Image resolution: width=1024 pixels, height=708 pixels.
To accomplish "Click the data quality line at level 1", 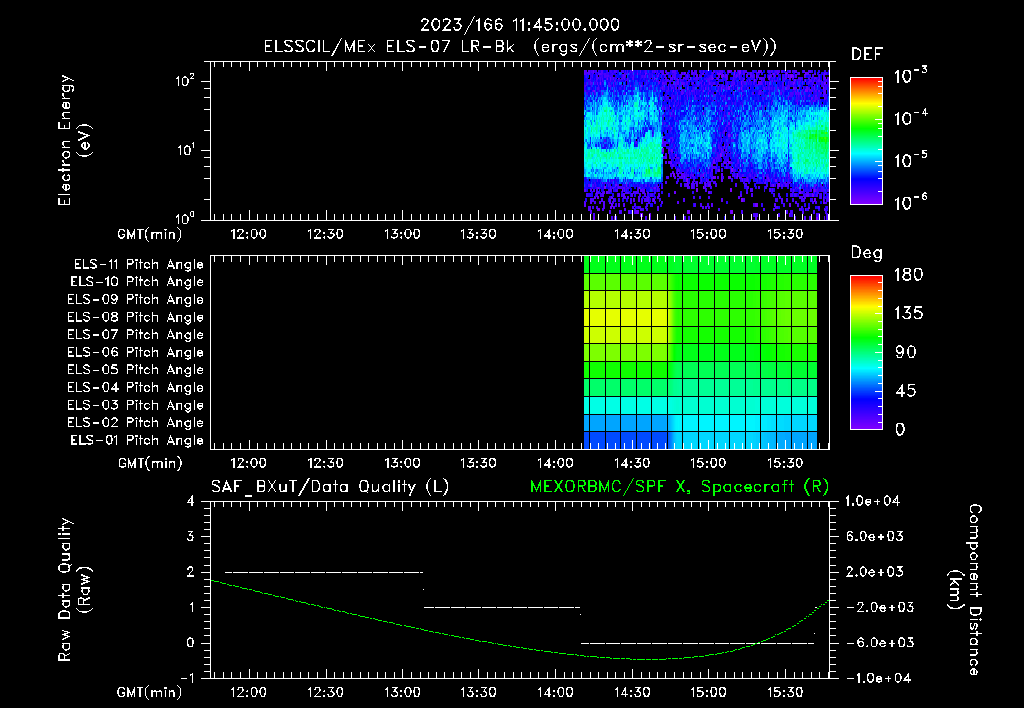I will (x=502, y=607).
